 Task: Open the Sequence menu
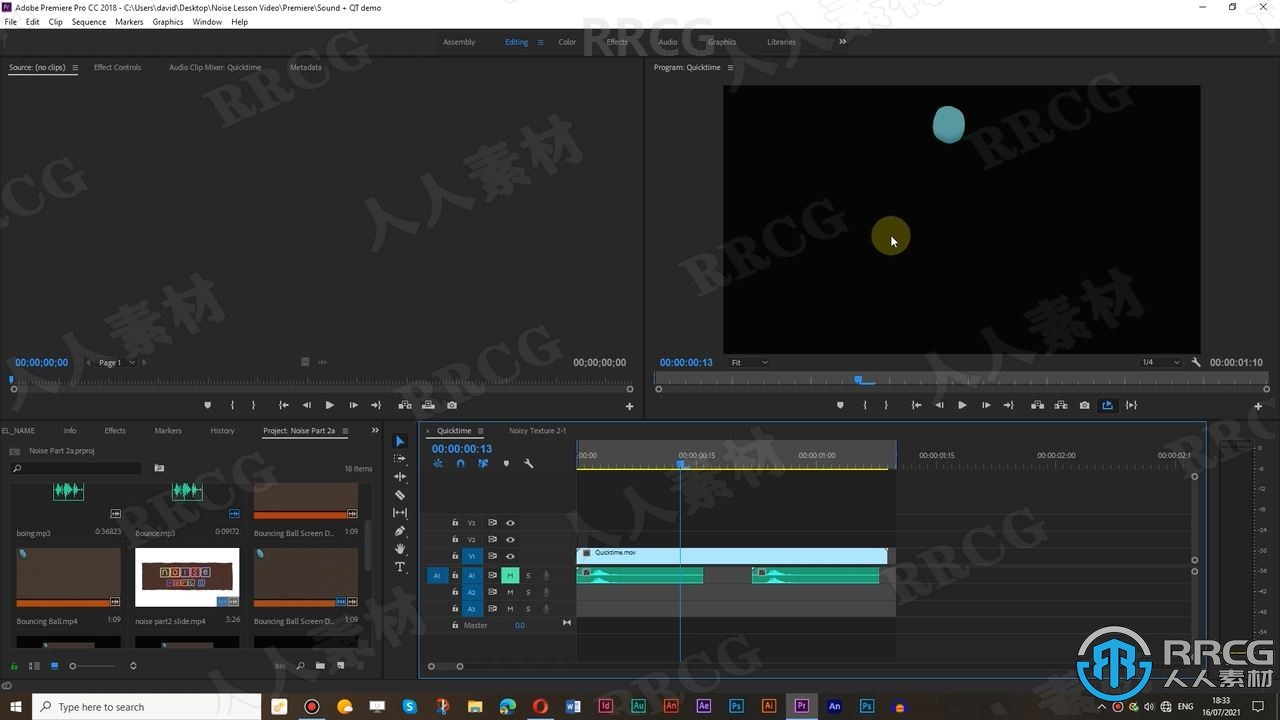(x=88, y=22)
